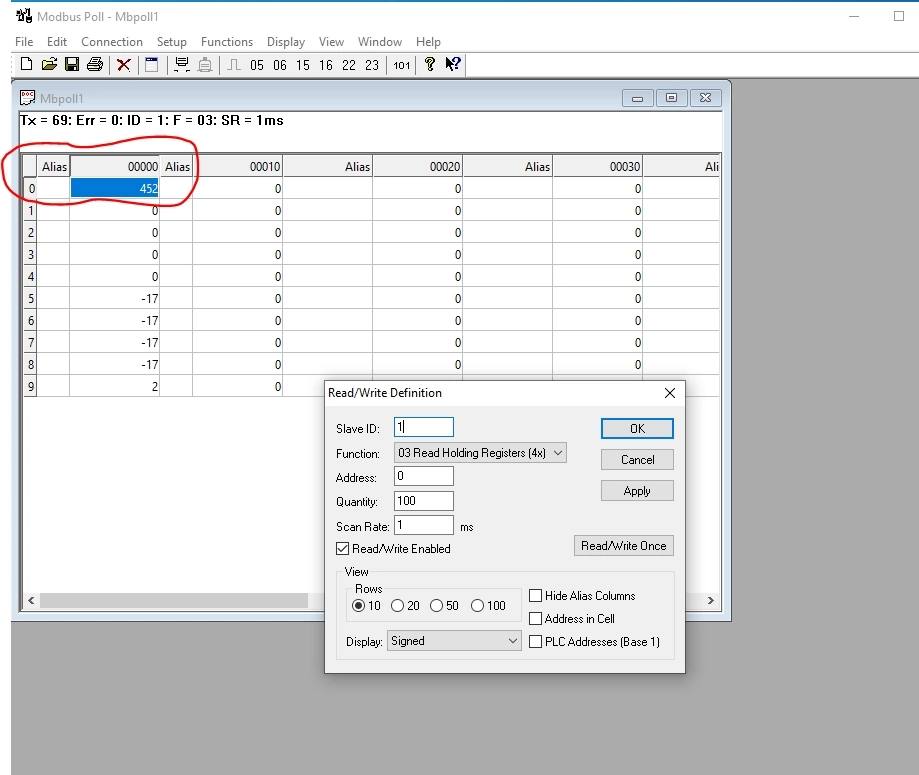Enable Hide Alias Columns checkbox
919x775 pixels.
tap(535, 596)
